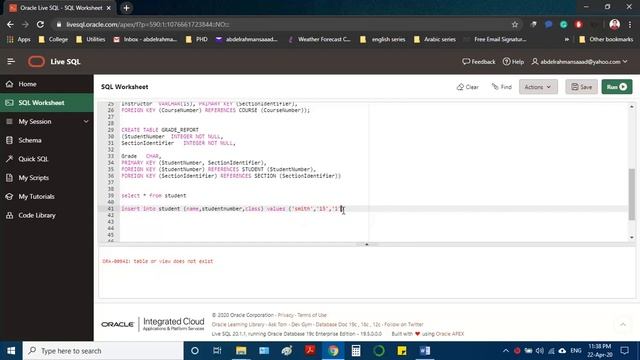Screen dimensions: 640x360
Task: Save the SQL worksheet
Action: point(582,87)
